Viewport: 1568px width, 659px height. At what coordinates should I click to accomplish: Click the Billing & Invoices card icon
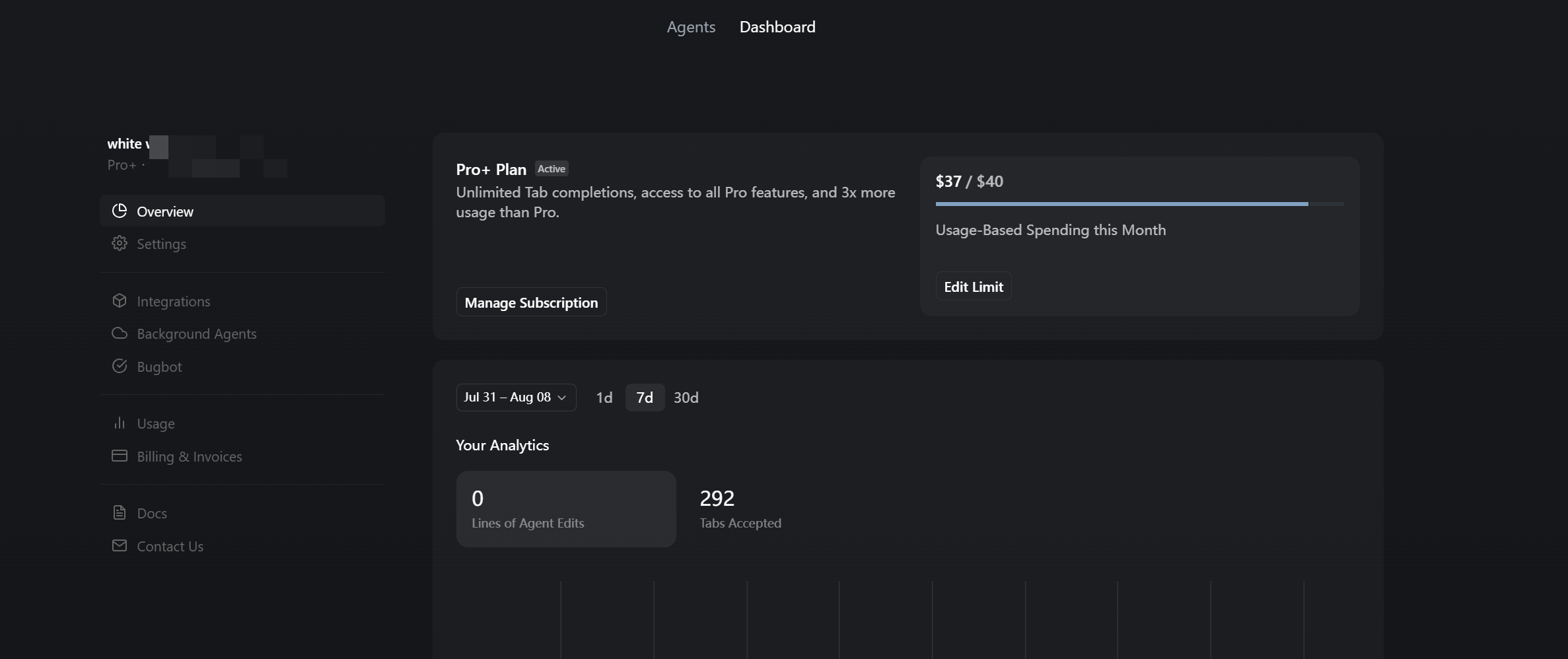[x=120, y=456]
